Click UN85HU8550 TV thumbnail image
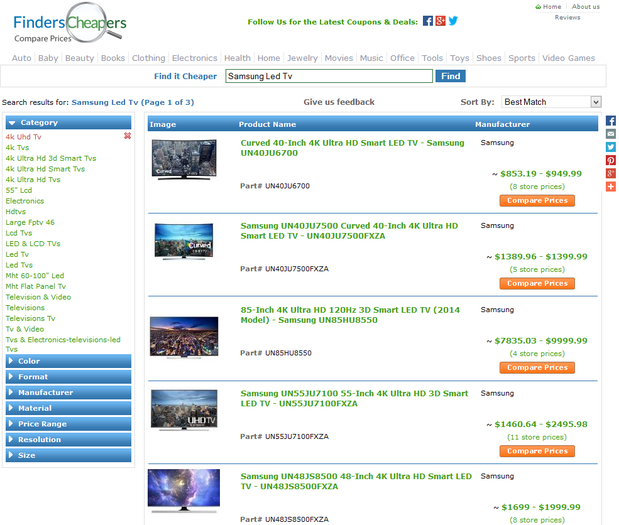 click(184, 337)
